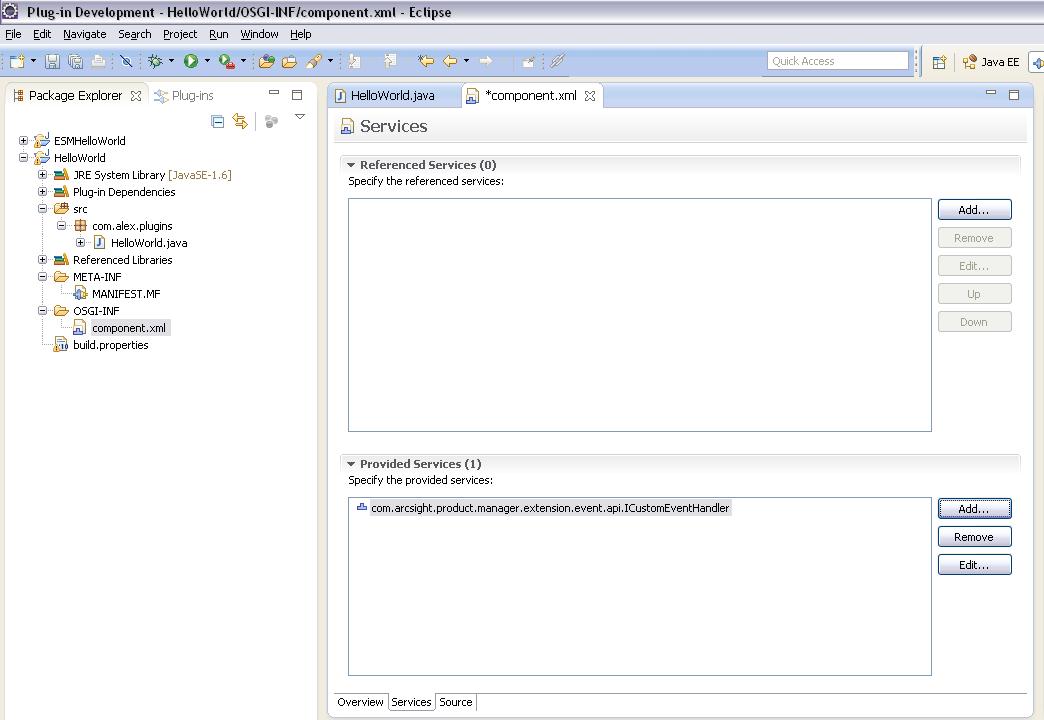Open the Help menu
This screenshot has width=1044, height=720.
(x=300, y=34)
